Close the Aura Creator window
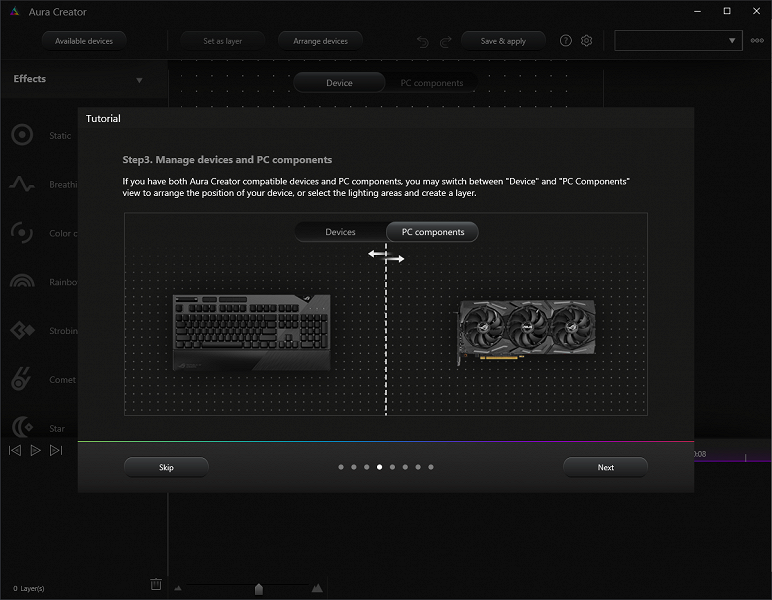 click(x=757, y=11)
